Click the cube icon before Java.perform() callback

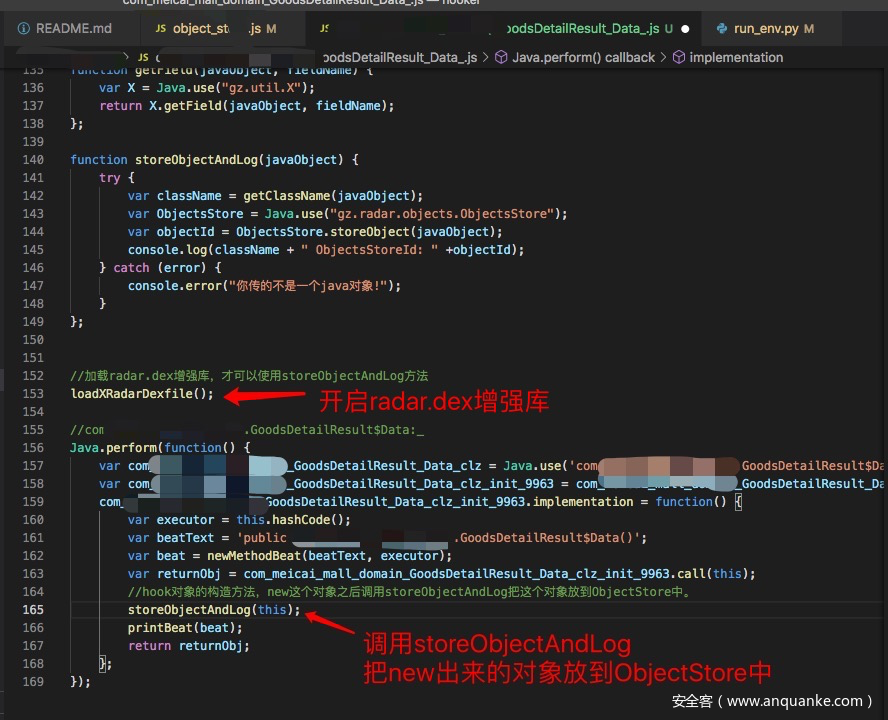(501, 57)
